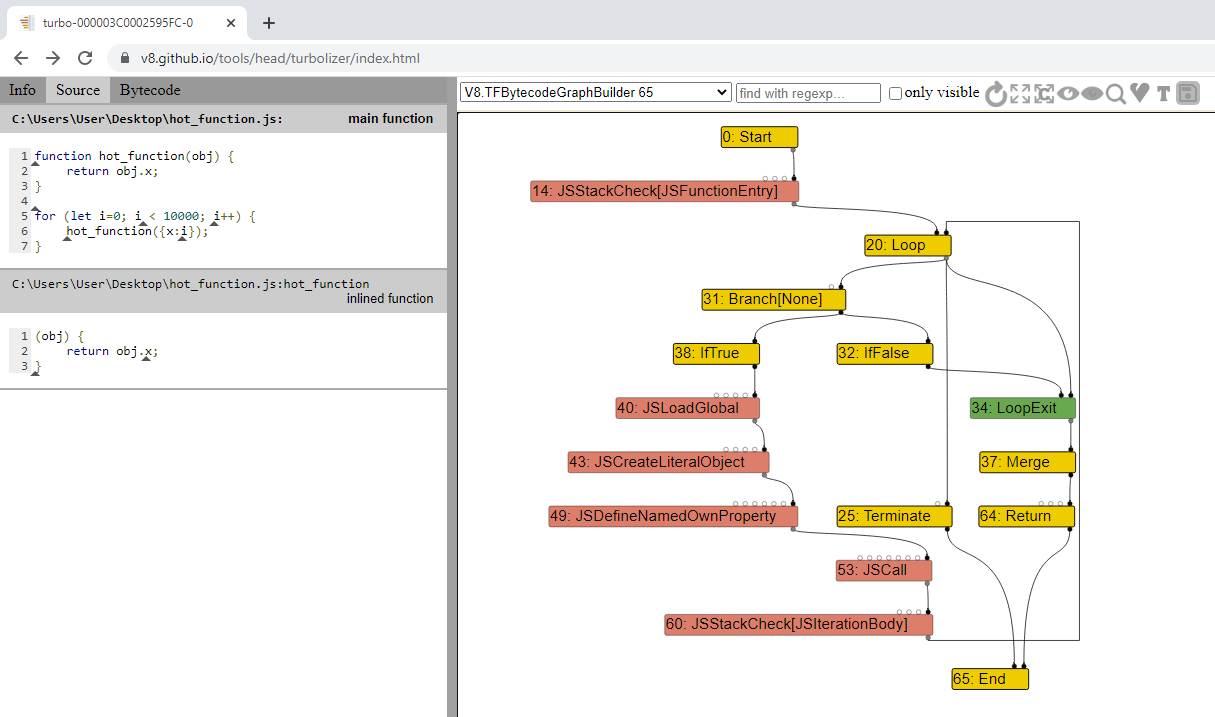This screenshot has width=1215, height=717.
Task: Select the 20: Loop node
Action: (908, 245)
